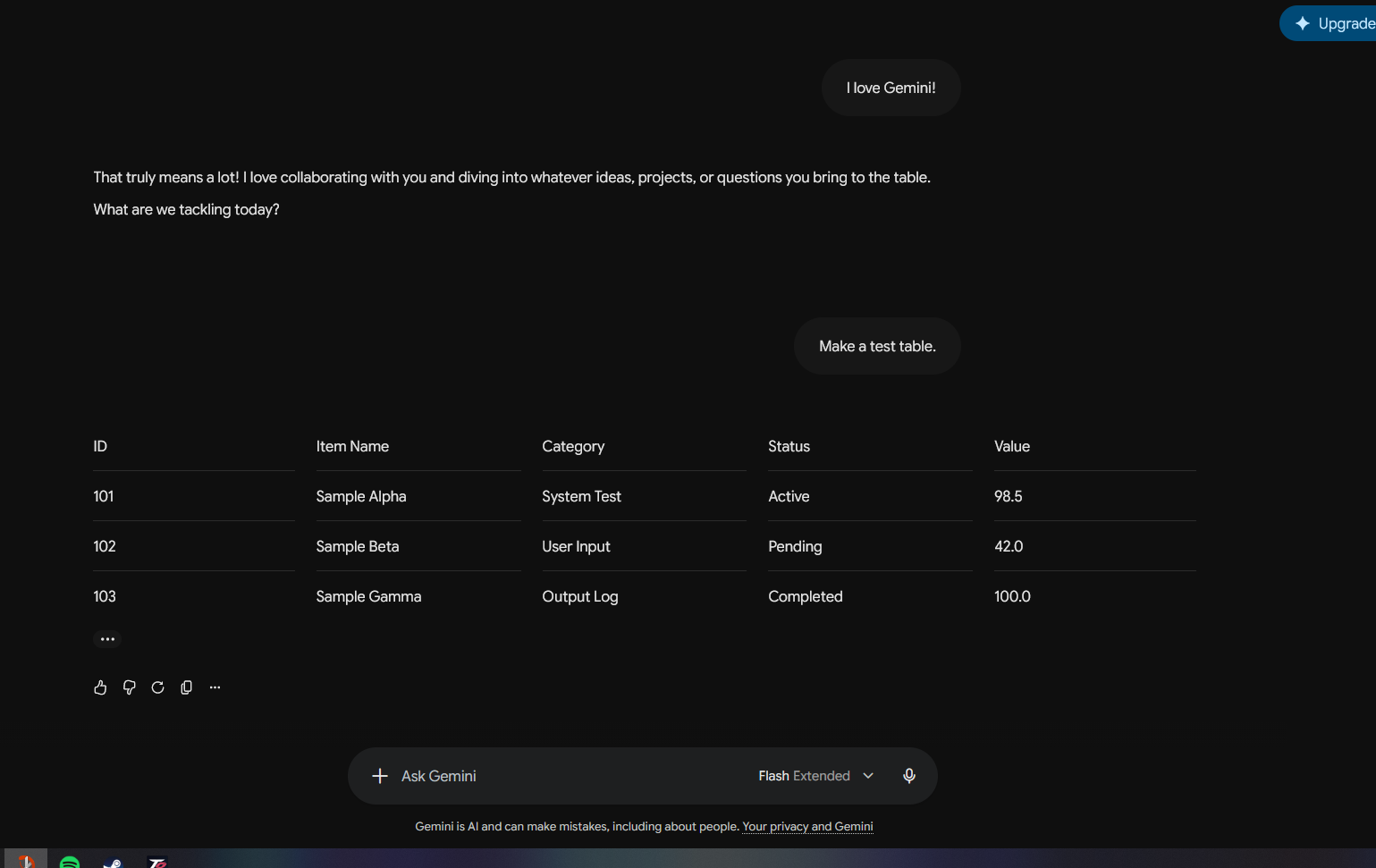Select the cell reading 101
The image size is (1376, 868).
coord(104,496)
